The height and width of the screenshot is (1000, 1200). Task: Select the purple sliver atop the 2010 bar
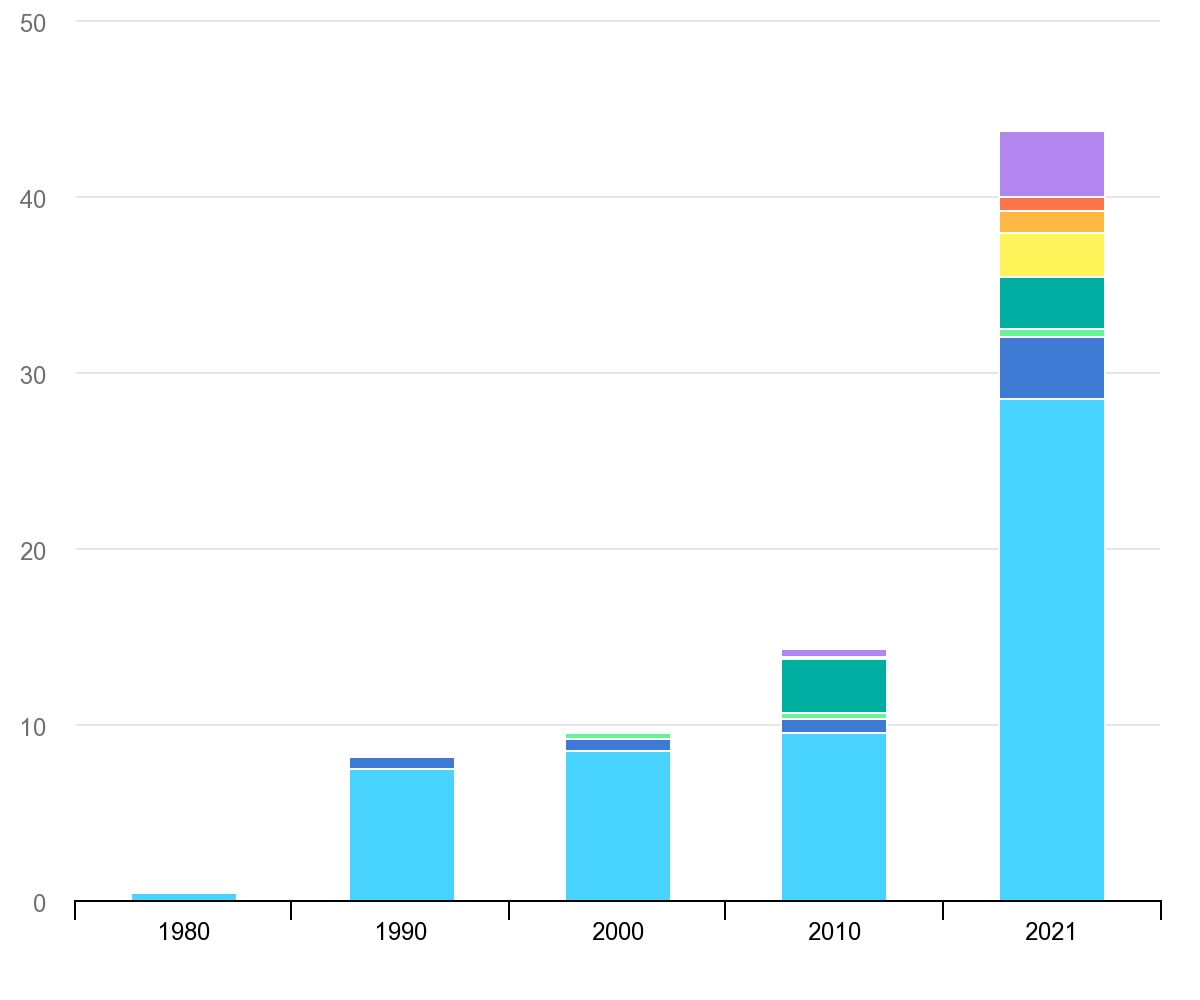coord(833,653)
